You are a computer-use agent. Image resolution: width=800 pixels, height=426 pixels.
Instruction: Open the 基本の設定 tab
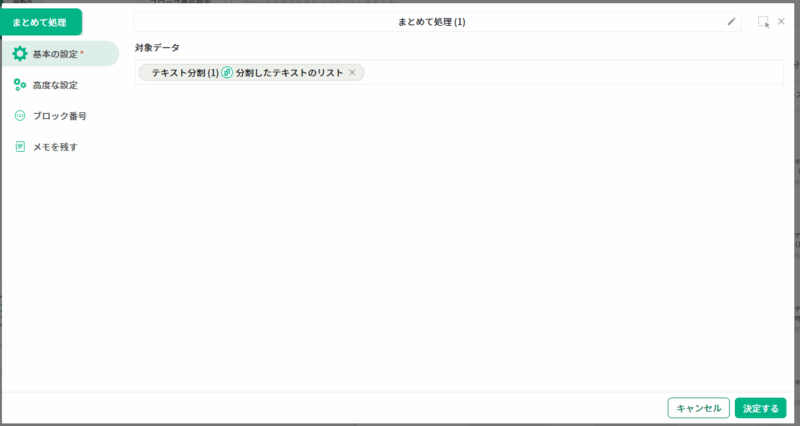click(60, 54)
